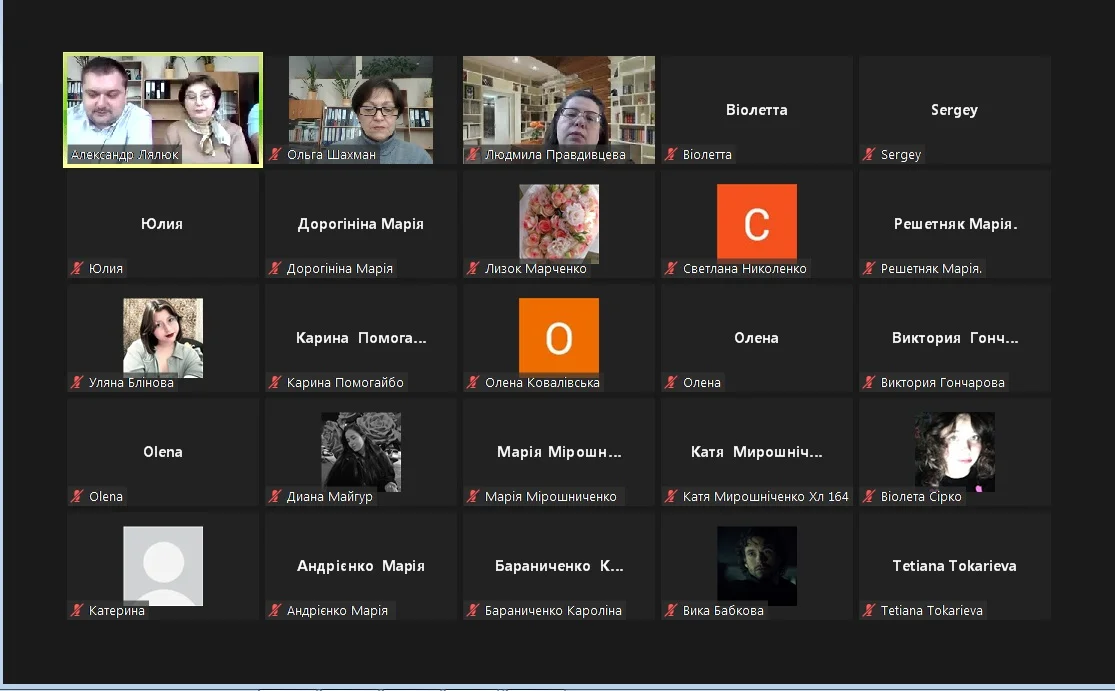
Task: Click the muted mic icon beside Бараниченко Кароліна
Action: 474,610
